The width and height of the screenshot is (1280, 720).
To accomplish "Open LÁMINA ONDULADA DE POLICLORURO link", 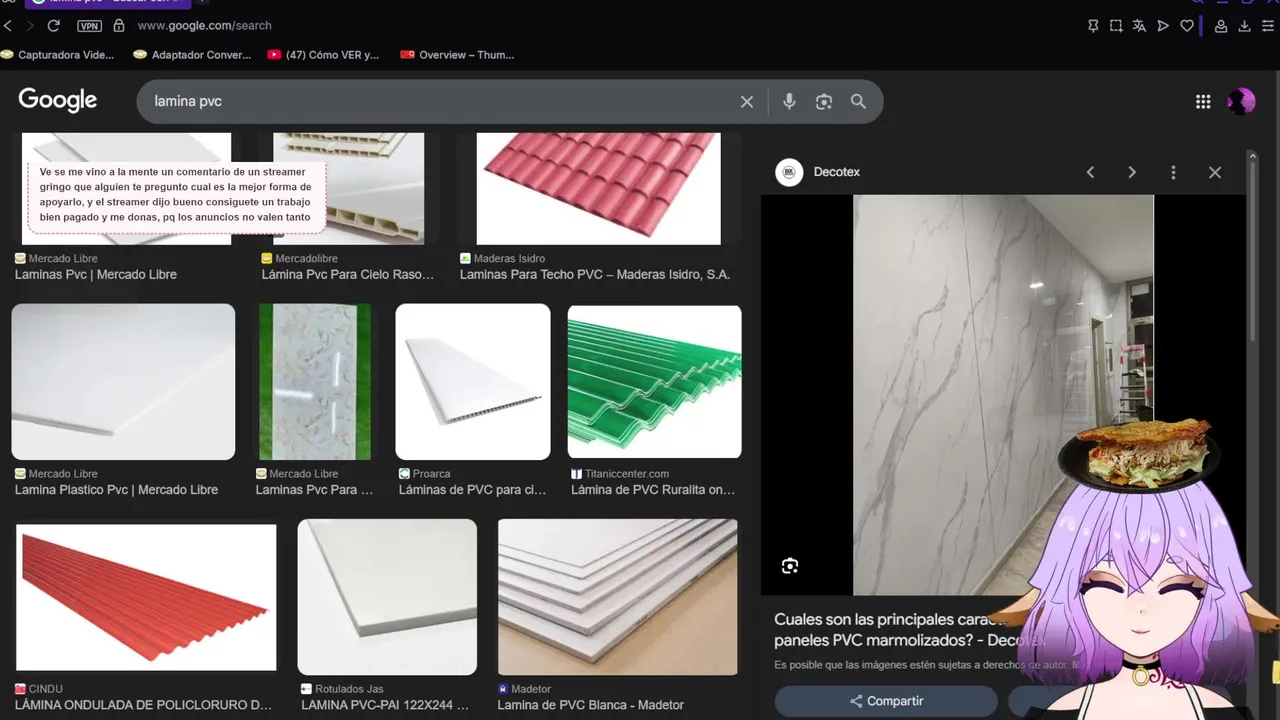I will pyautogui.click(x=143, y=705).
